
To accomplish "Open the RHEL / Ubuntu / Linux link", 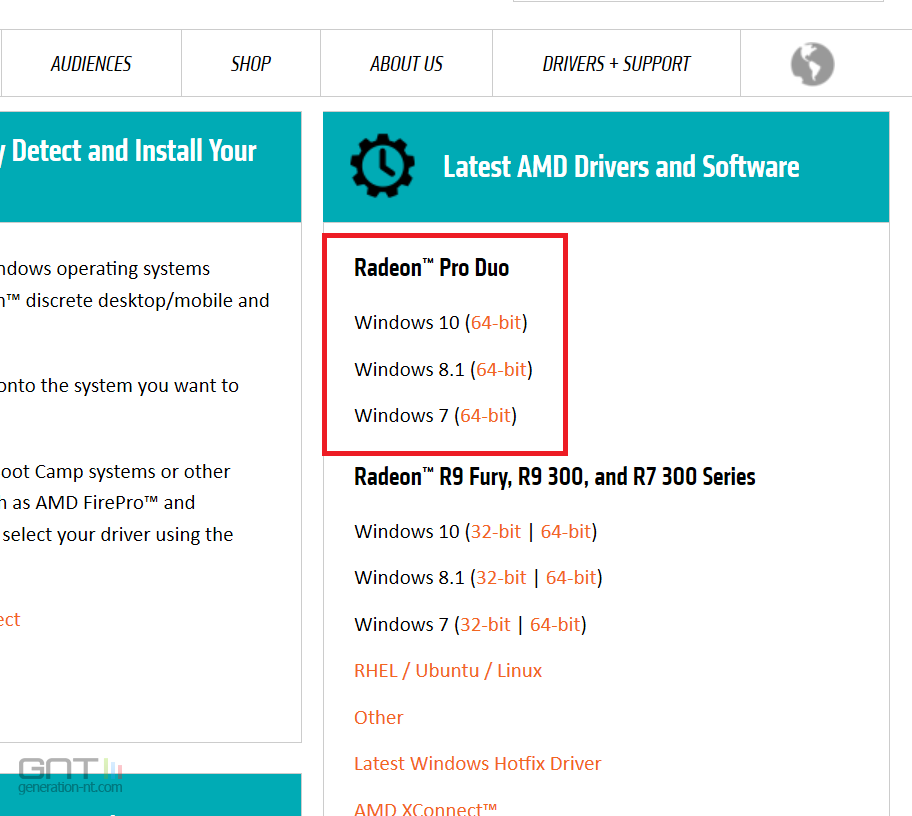I will 448,671.
